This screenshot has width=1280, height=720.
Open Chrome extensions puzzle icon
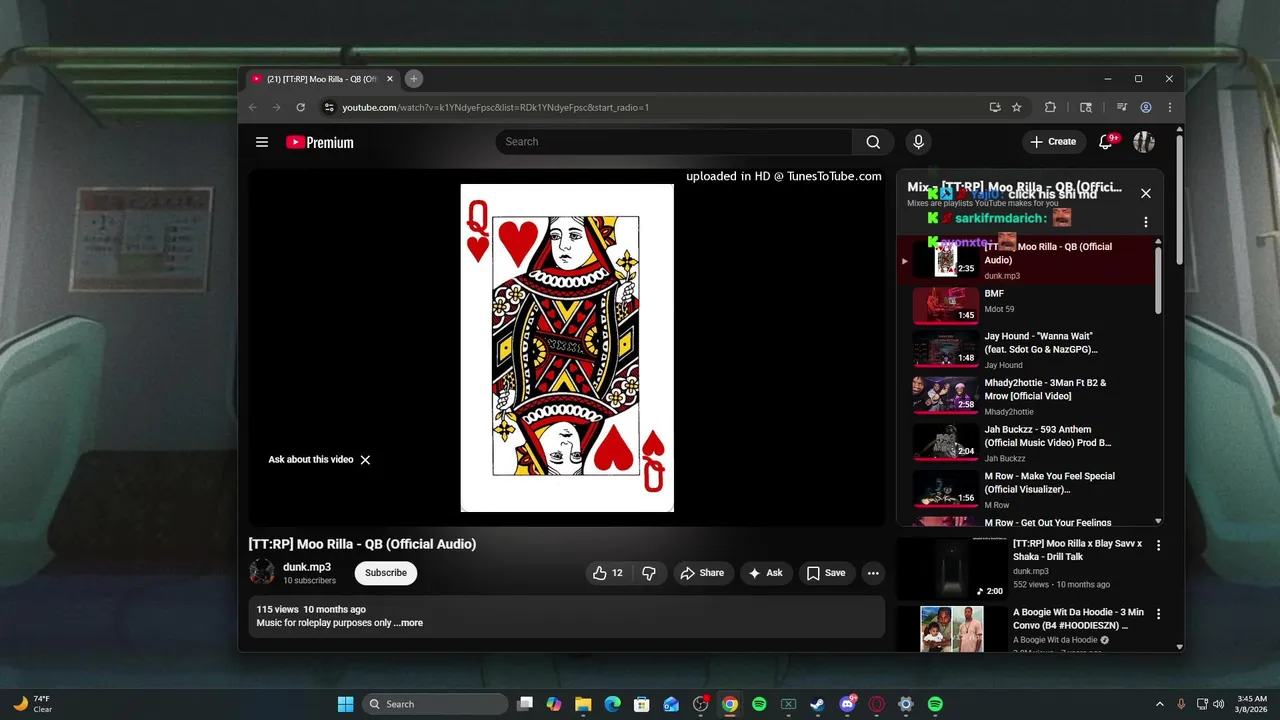(x=1050, y=107)
